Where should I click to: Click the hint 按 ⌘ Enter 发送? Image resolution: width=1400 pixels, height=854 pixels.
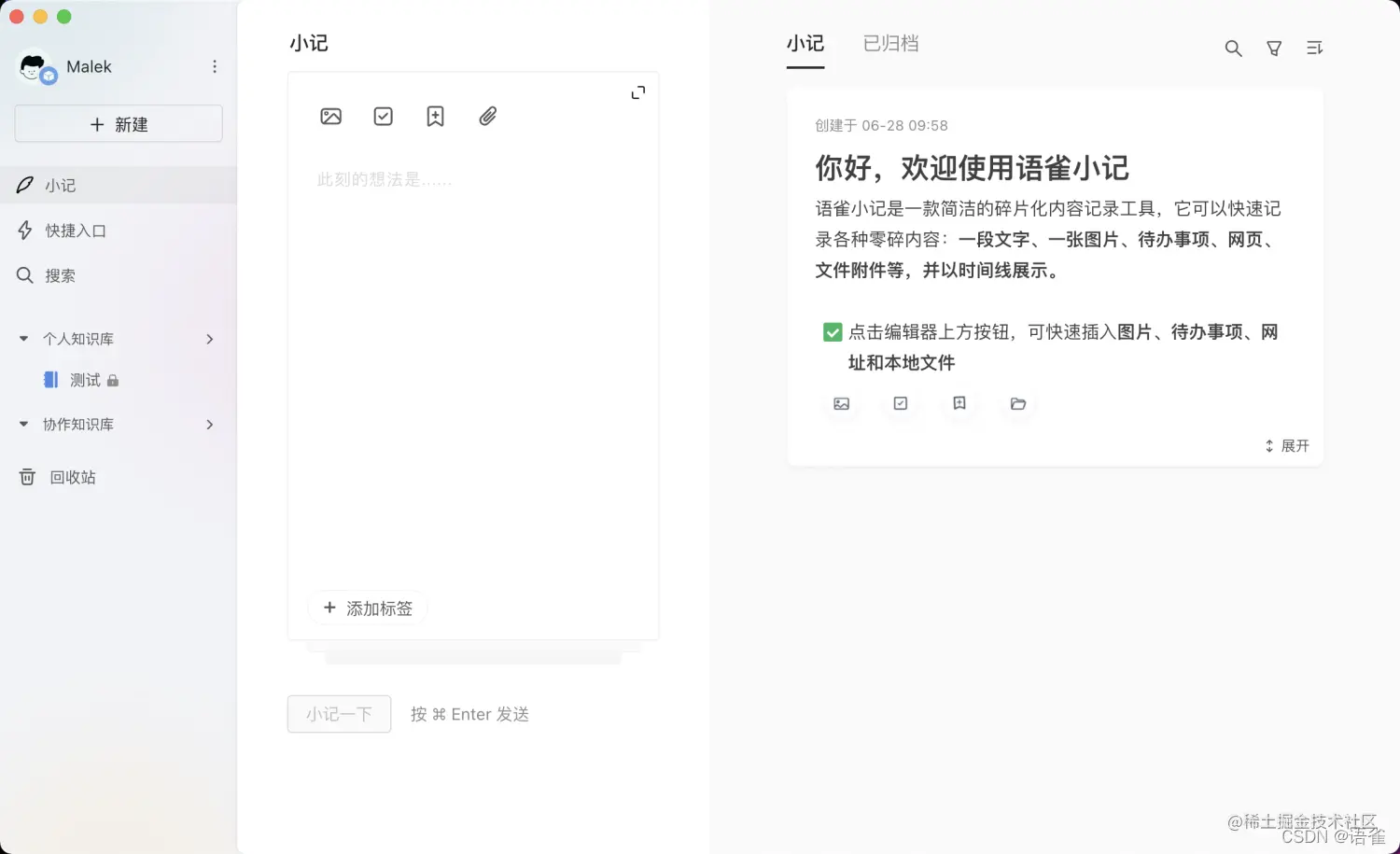pos(469,714)
